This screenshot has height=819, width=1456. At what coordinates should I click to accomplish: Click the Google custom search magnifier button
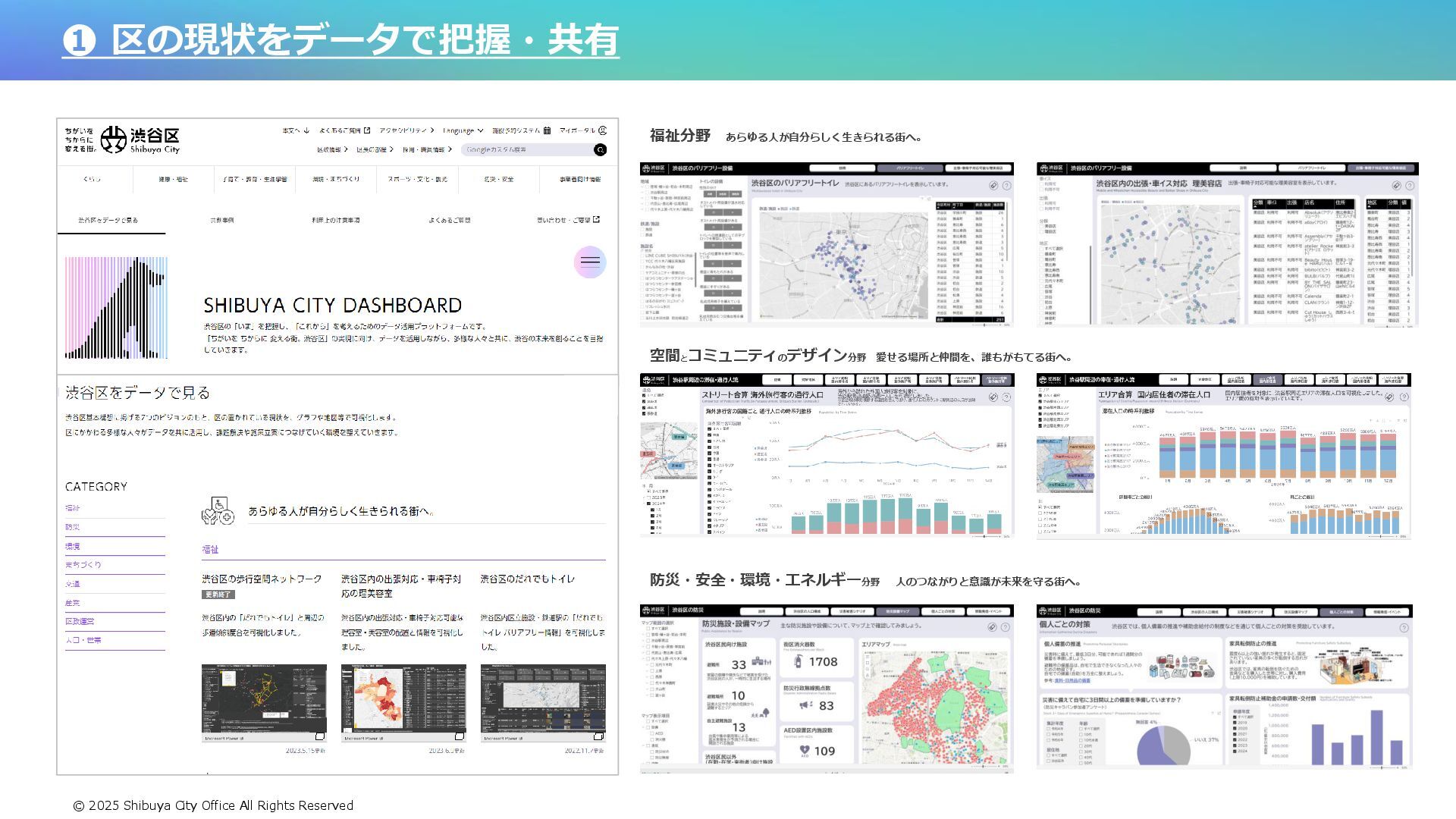(600, 150)
